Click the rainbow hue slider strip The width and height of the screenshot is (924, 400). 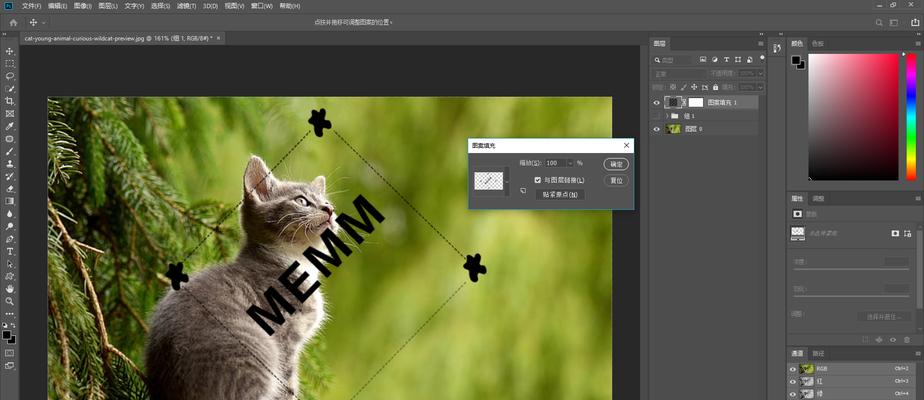[911, 117]
